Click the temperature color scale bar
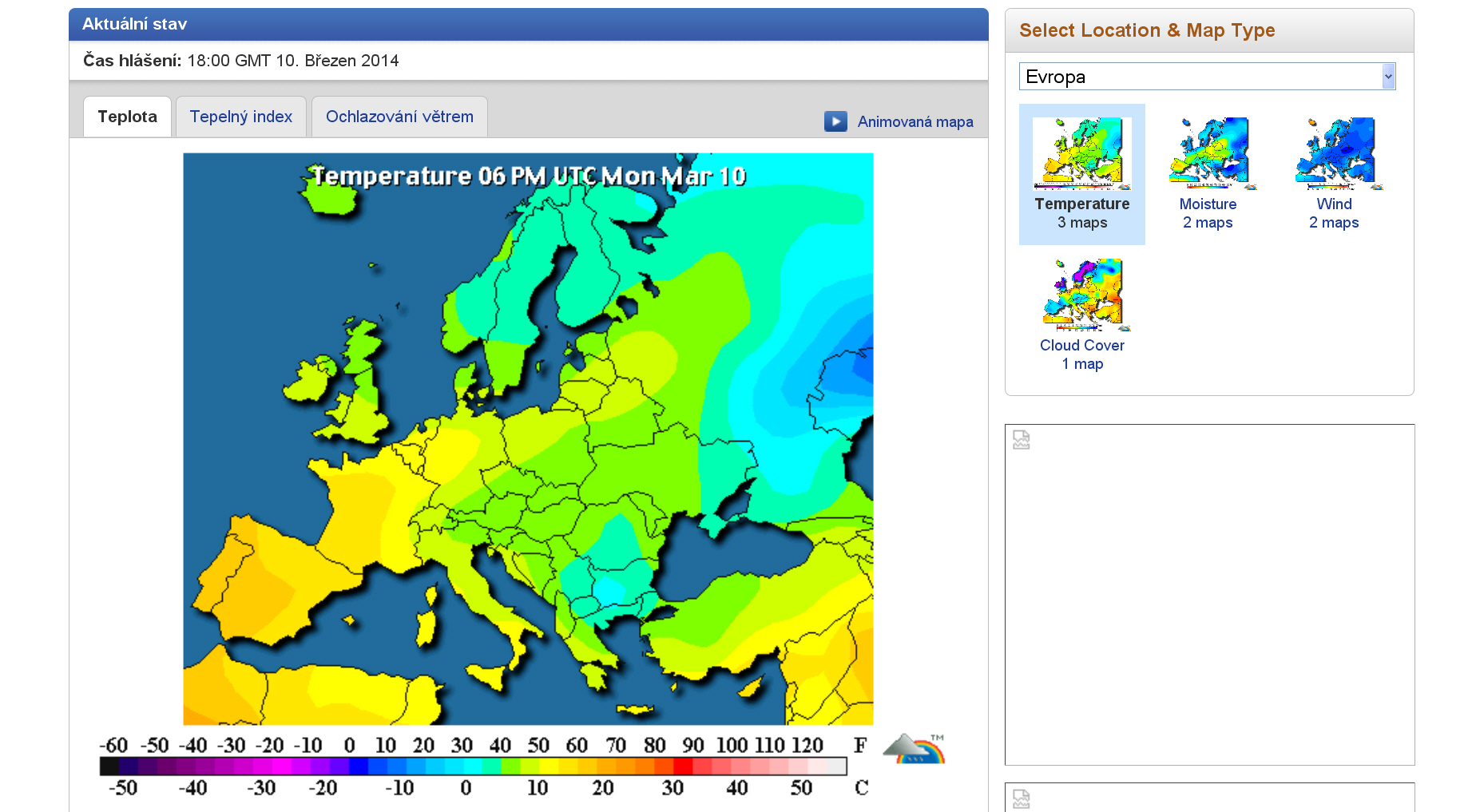1484x812 pixels. [x=473, y=766]
